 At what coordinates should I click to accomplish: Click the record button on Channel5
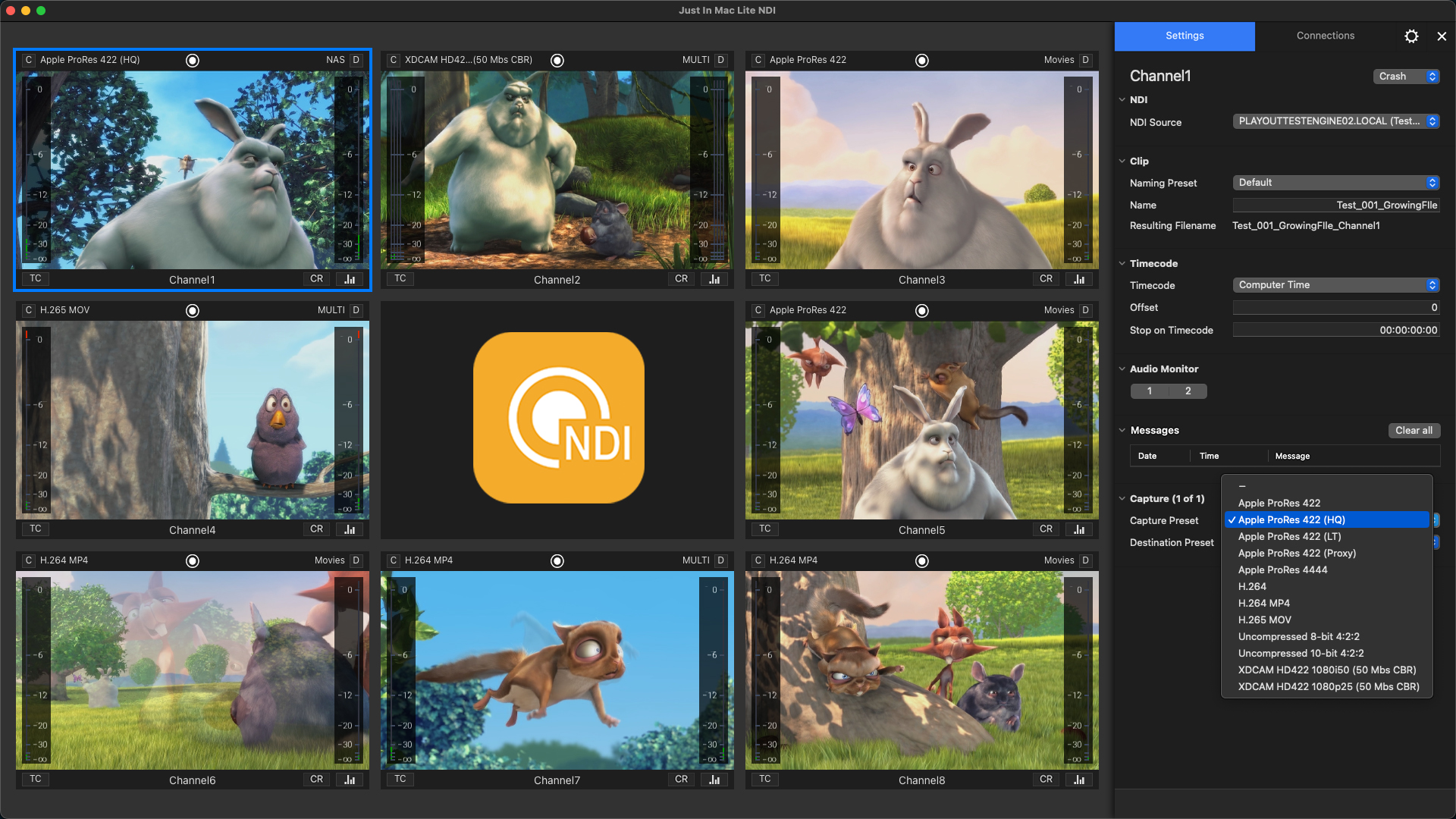922,310
